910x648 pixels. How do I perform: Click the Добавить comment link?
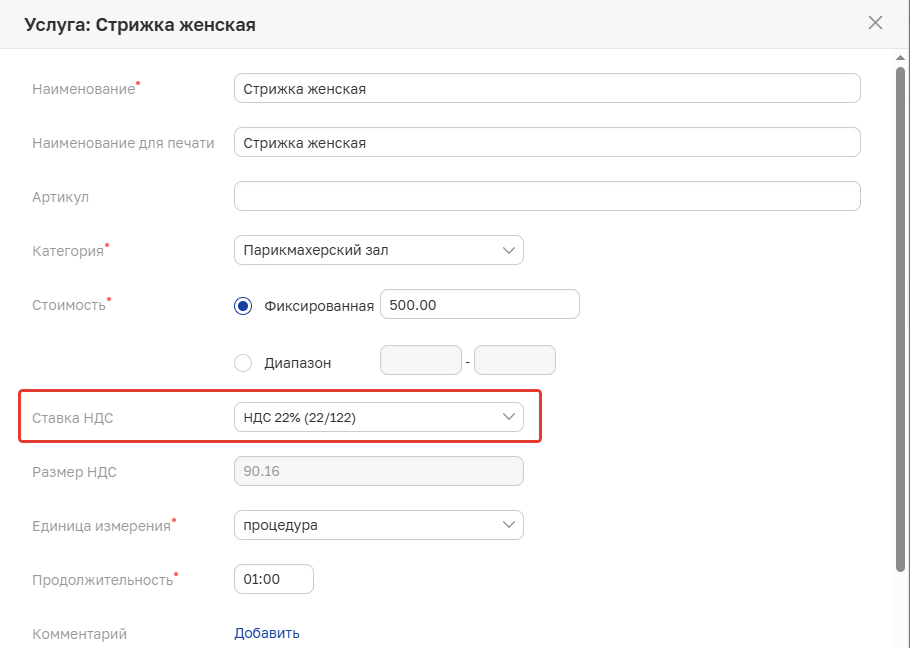pyautogui.click(x=267, y=633)
